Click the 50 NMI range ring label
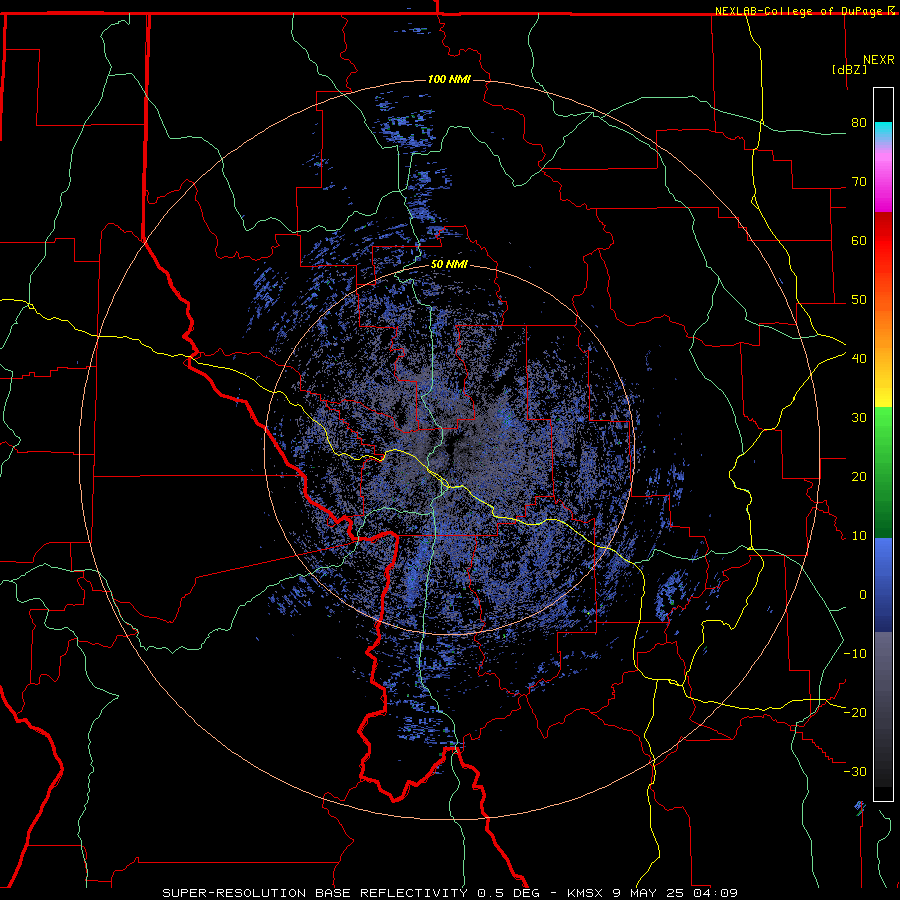 click(x=449, y=265)
